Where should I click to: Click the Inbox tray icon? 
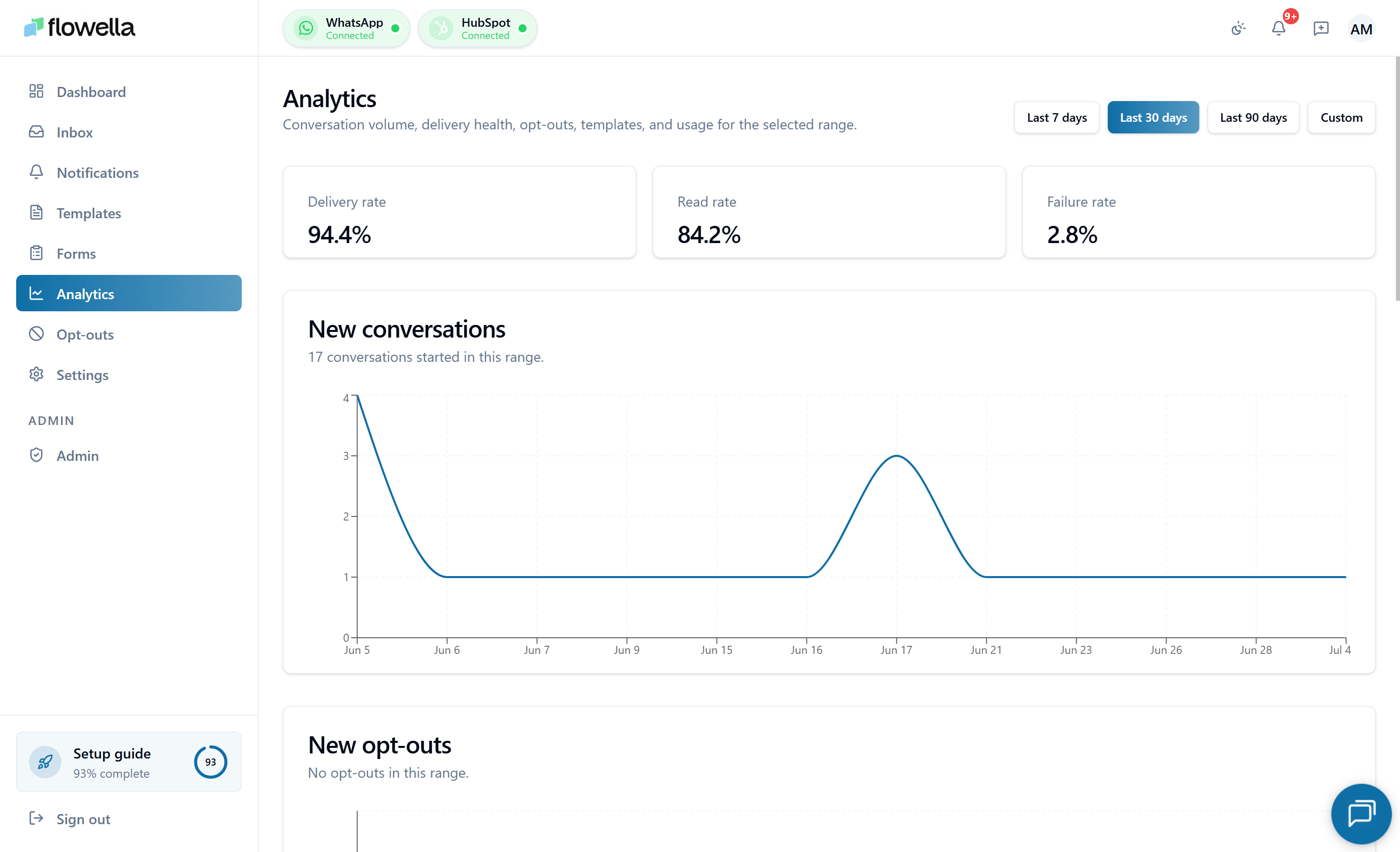(36, 132)
